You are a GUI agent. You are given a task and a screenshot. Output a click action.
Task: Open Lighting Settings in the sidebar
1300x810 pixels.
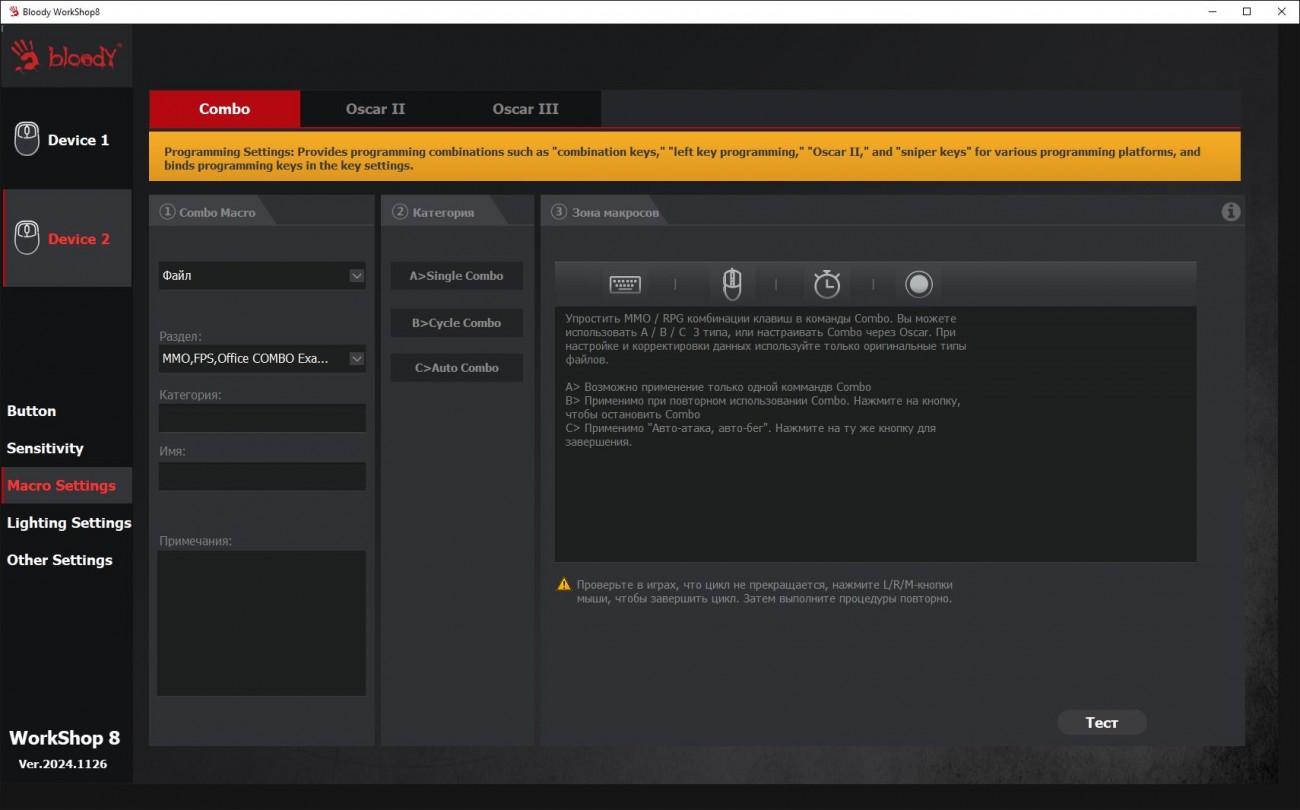pos(69,523)
